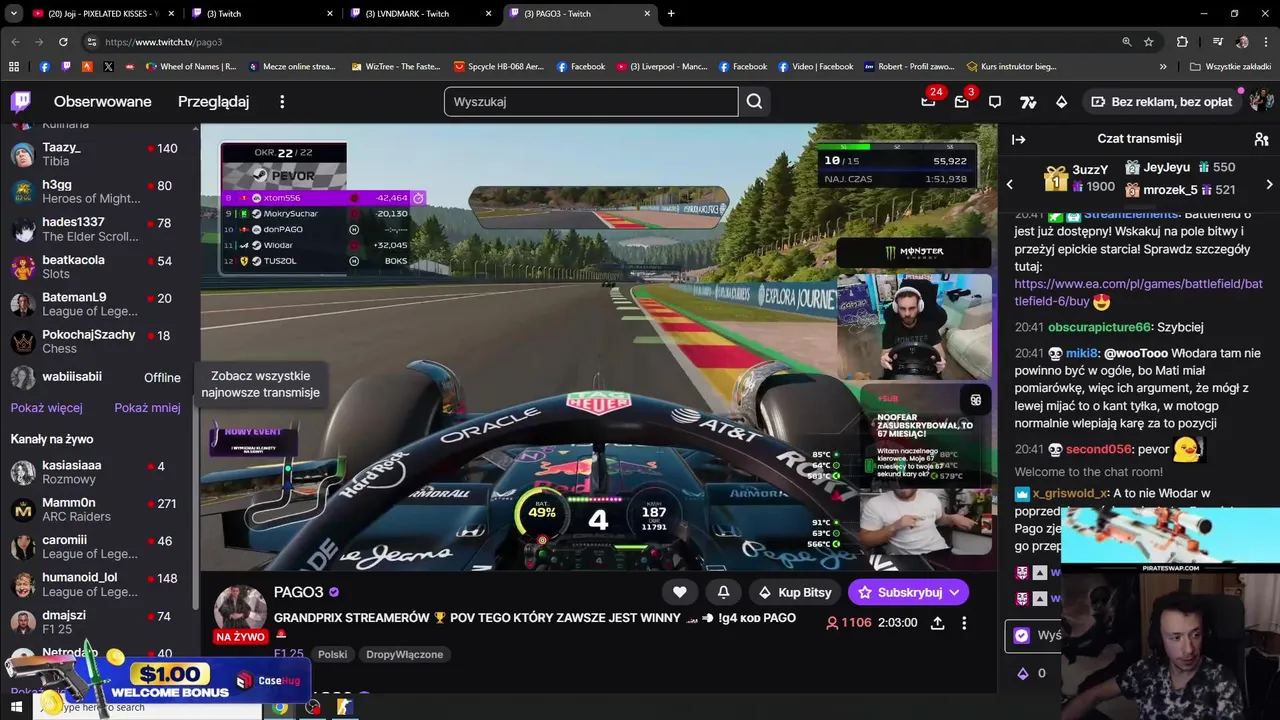This screenshot has width=1280, height=720.
Task: Open the Twitch home logo
Action: point(21,101)
